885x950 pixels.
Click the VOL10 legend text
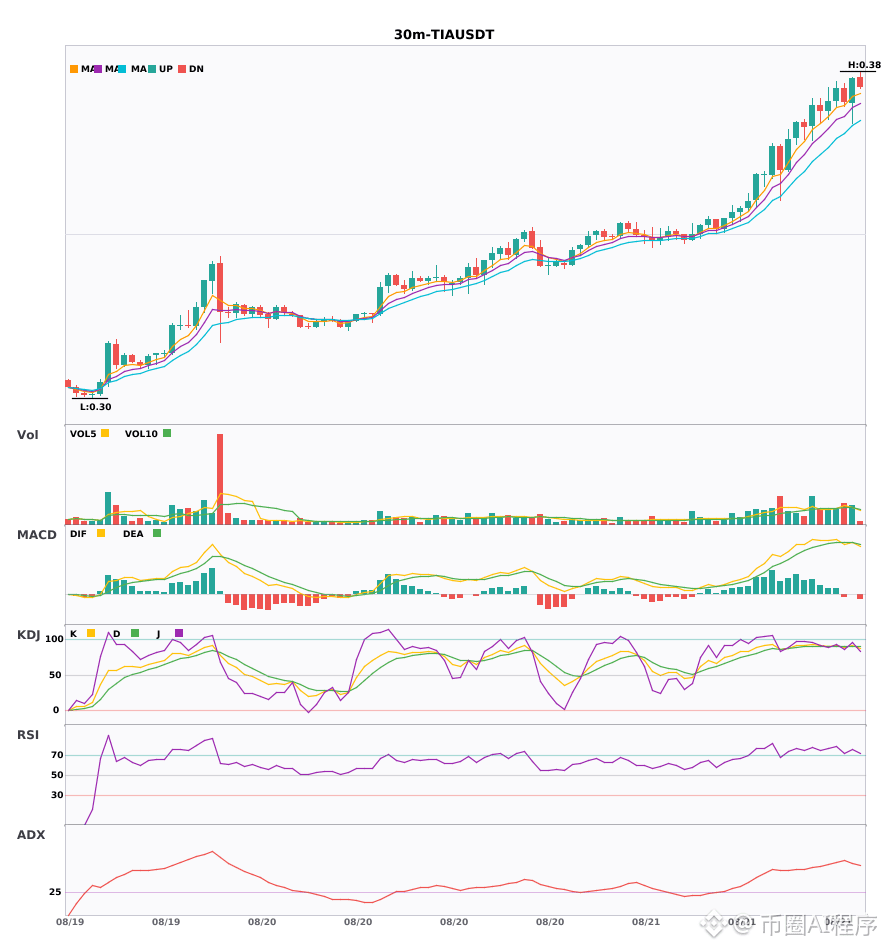(x=141, y=434)
